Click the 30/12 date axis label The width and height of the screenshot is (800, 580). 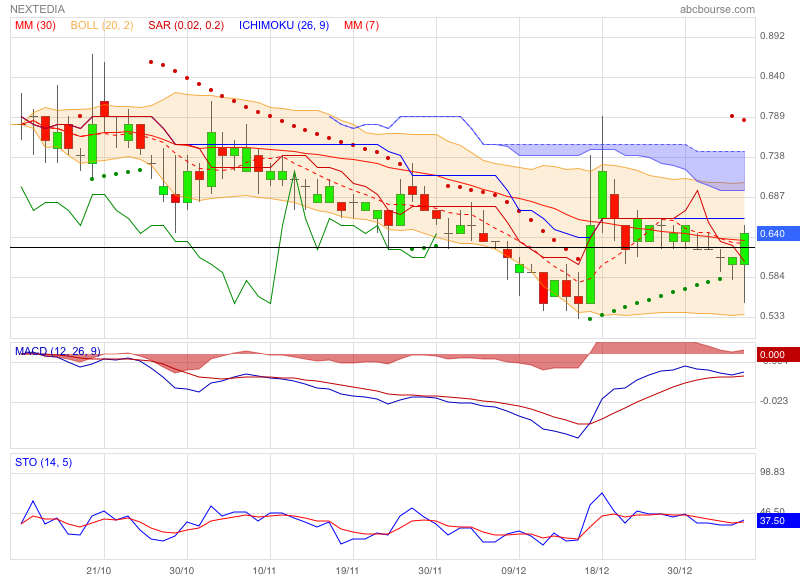(x=680, y=570)
